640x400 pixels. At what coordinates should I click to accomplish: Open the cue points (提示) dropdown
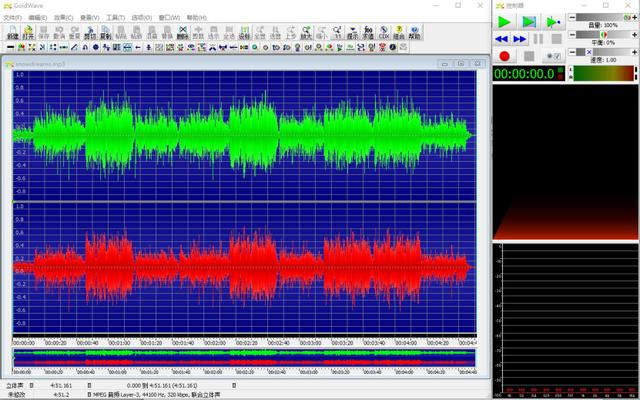point(352,32)
